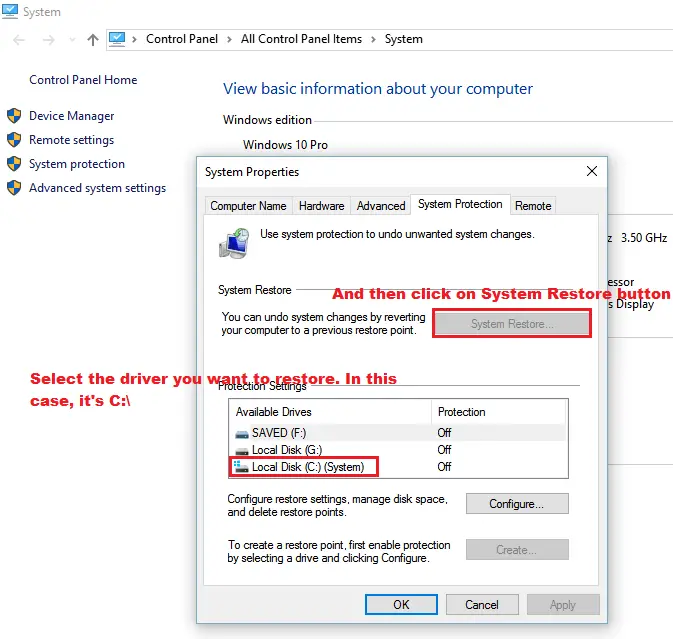Expand chevron after All Control Panel Items

(373, 39)
